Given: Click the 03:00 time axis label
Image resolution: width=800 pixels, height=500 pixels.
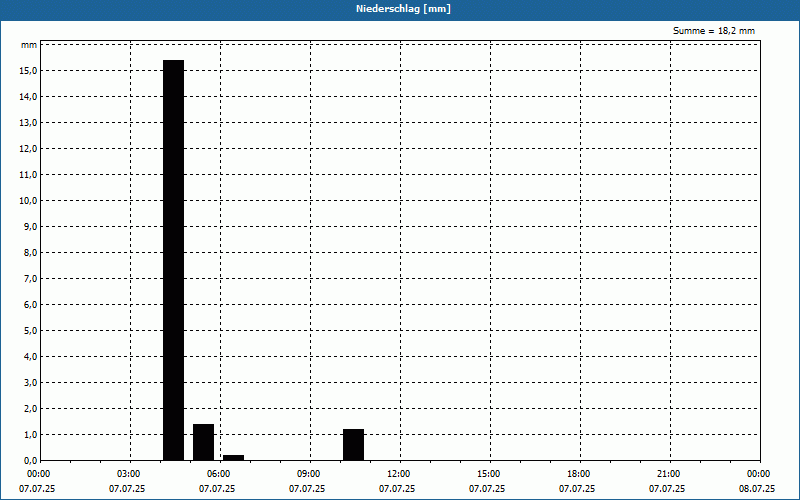Looking at the screenshot, I should pyautogui.click(x=129, y=474).
